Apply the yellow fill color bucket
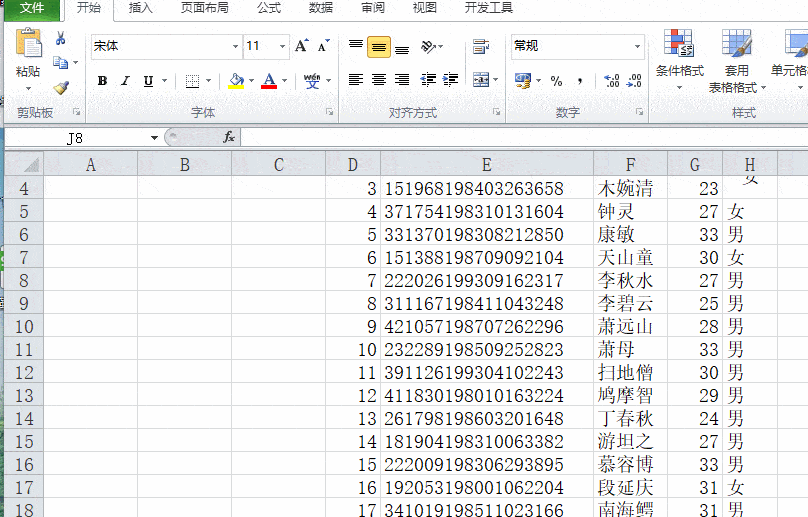808x517 pixels. 236,81
